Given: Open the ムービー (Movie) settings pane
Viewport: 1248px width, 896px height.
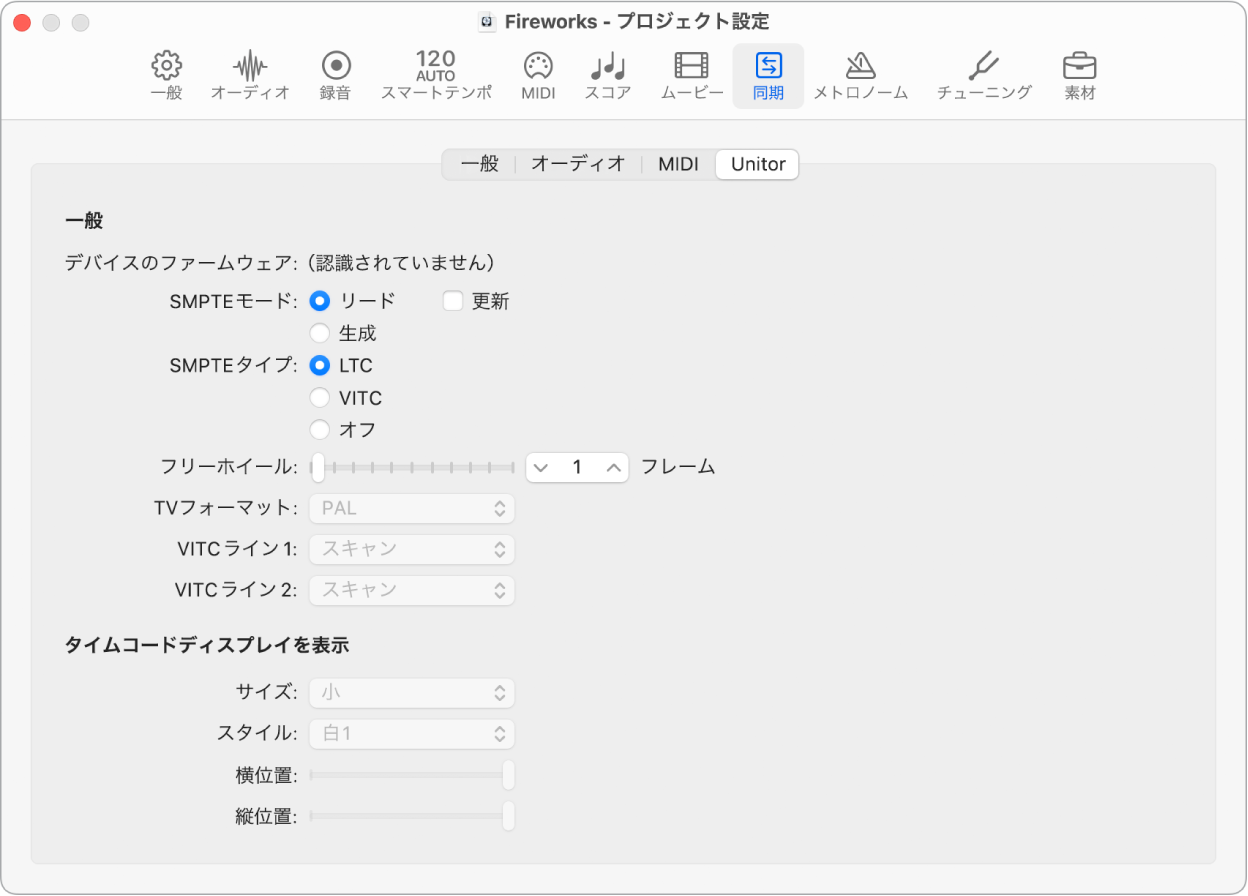Looking at the screenshot, I should pos(690,75).
